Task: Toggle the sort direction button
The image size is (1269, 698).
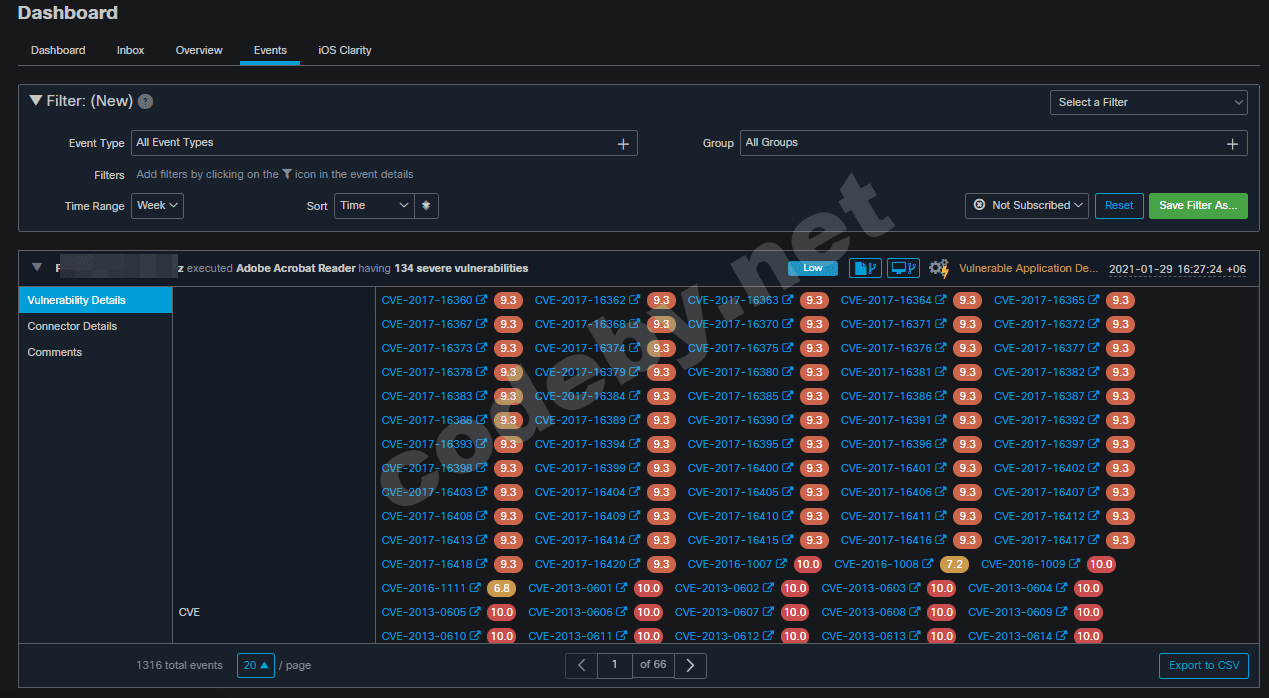Action: click(x=426, y=206)
